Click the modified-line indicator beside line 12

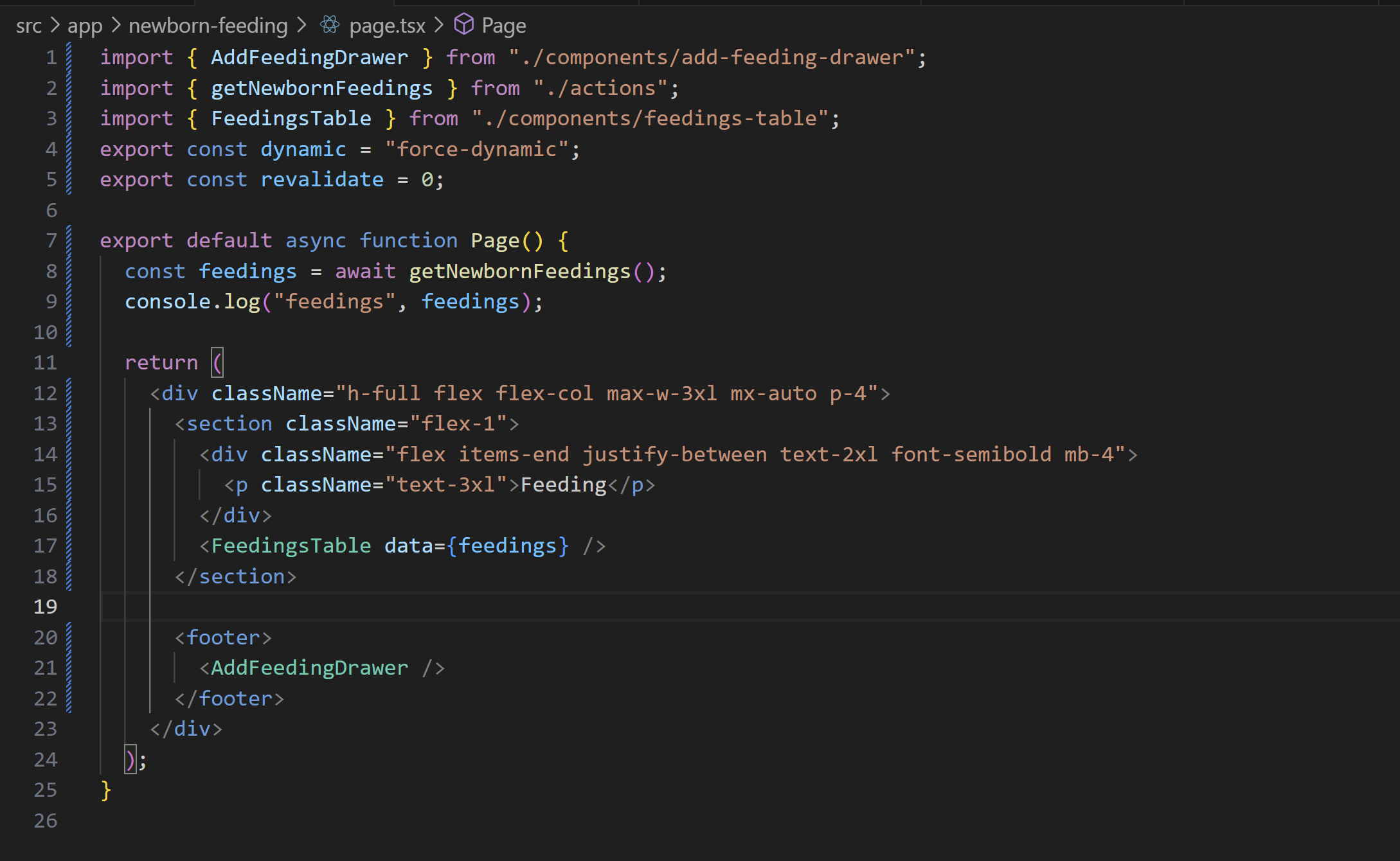[69, 393]
